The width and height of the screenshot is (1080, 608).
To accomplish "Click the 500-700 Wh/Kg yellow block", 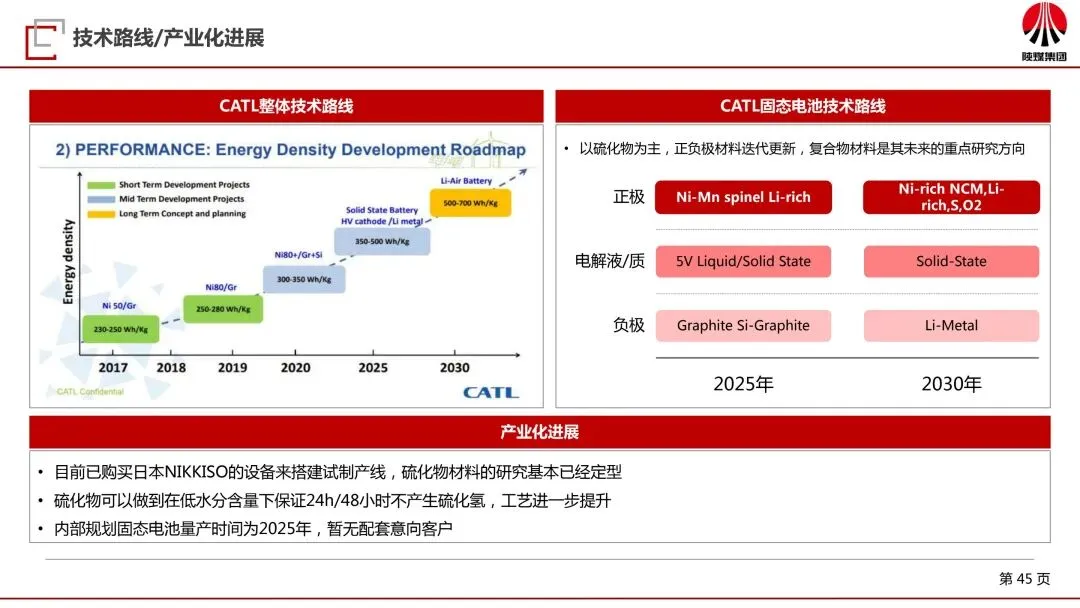I will [470, 203].
